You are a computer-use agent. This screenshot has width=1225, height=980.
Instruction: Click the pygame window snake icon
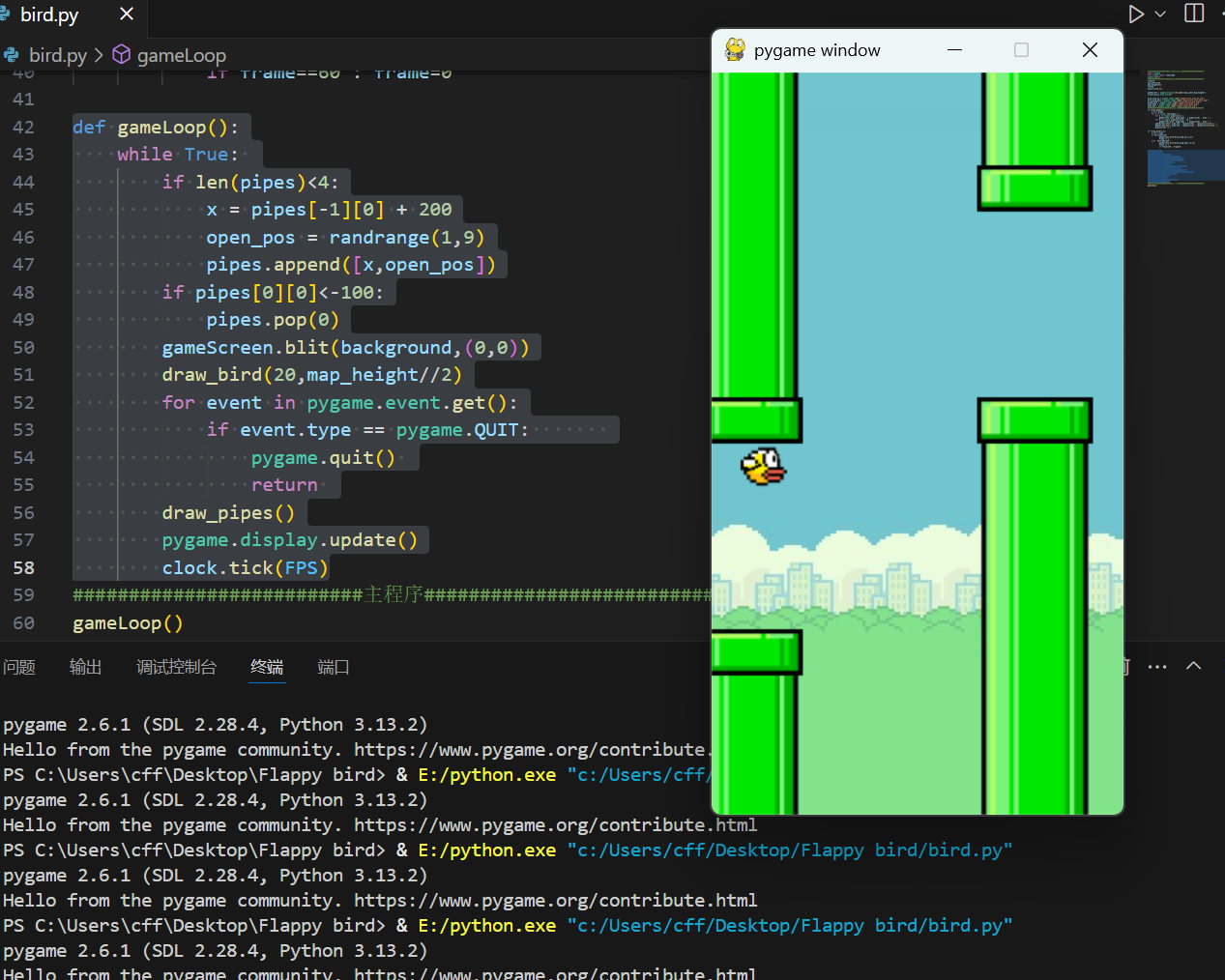point(735,49)
